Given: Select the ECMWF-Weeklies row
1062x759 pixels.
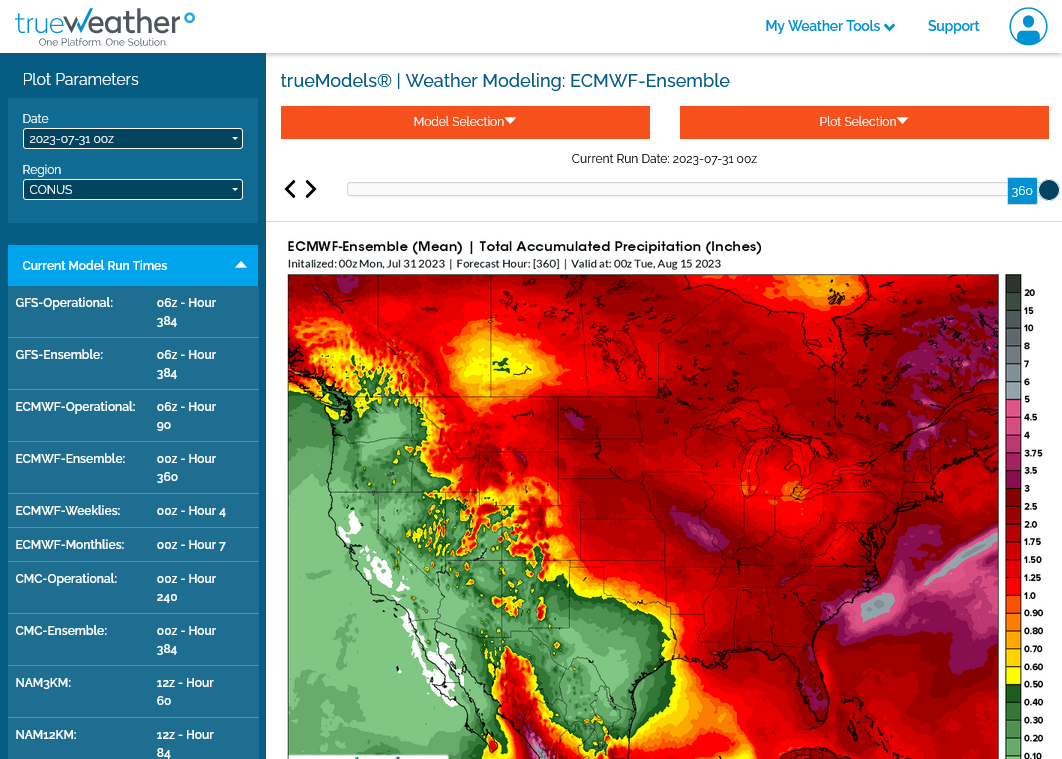Looking at the screenshot, I should [x=133, y=511].
